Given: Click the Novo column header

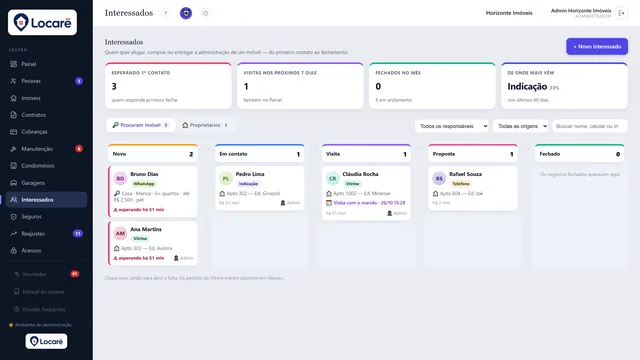Looking at the screenshot, I should click(153, 153).
